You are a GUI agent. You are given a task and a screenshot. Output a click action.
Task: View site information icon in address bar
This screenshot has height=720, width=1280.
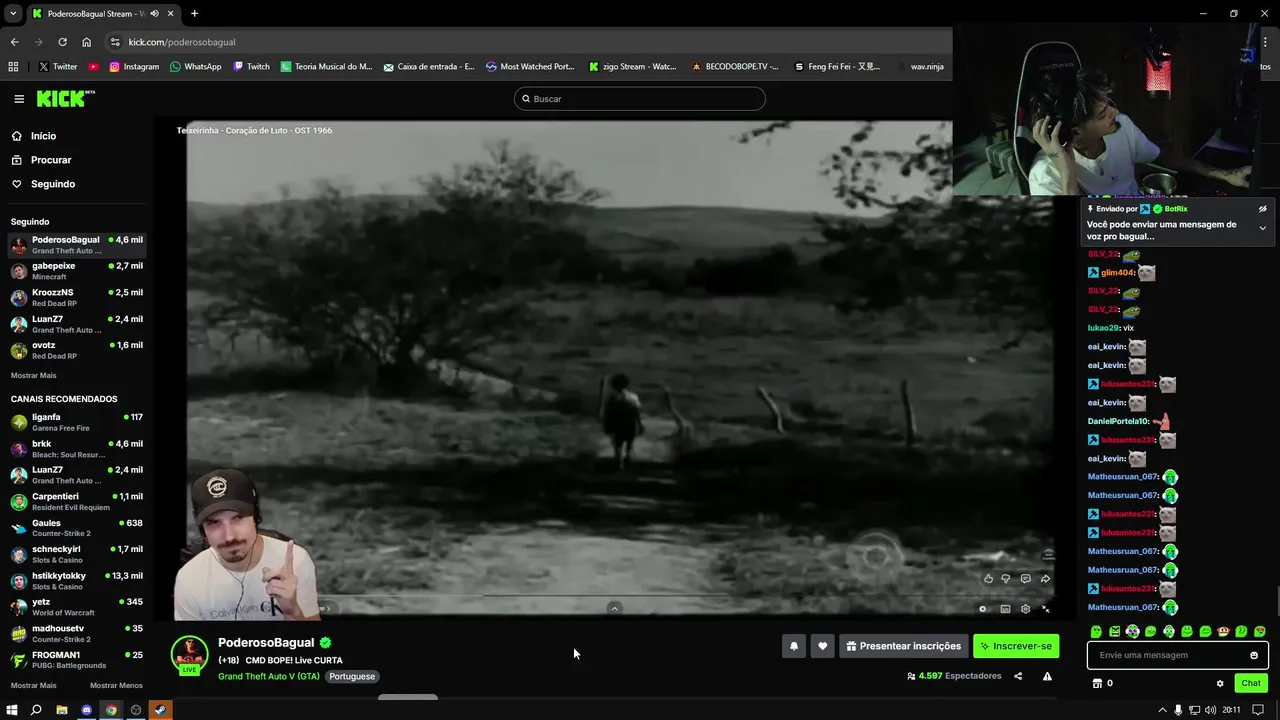115,42
